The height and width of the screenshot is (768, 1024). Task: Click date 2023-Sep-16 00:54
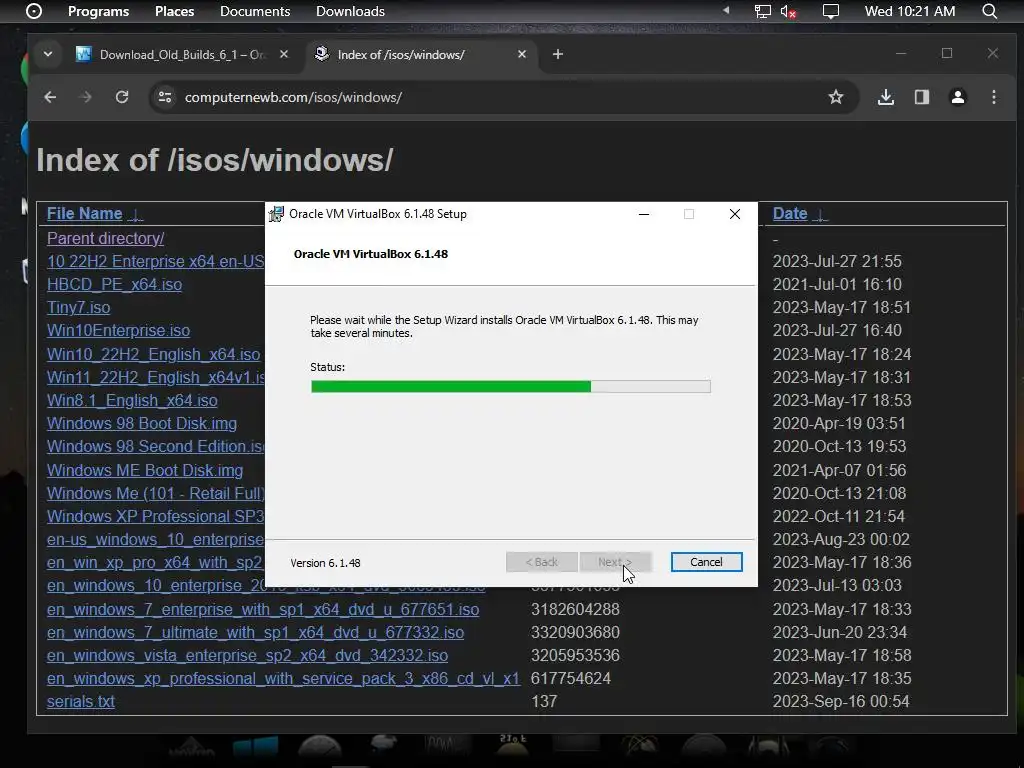point(841,701)
